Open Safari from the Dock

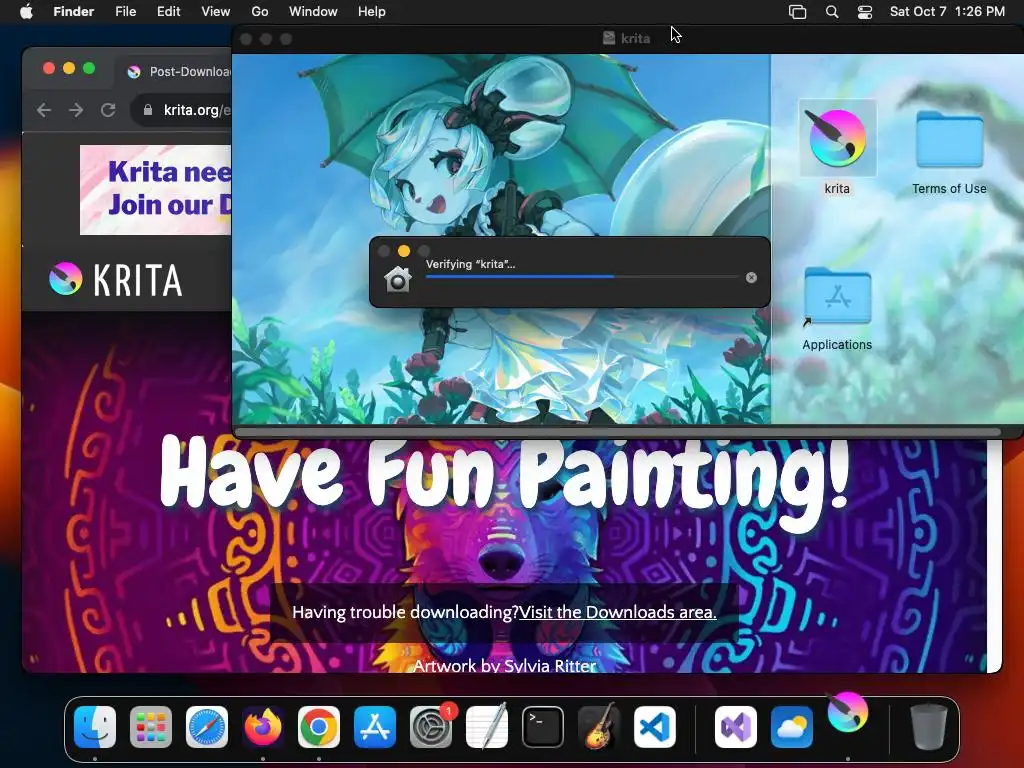[x=207, y=727]
